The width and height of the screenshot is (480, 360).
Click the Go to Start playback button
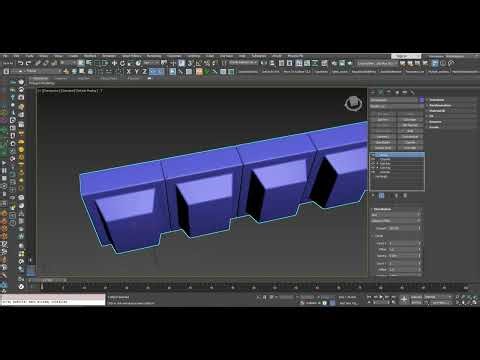369,297
